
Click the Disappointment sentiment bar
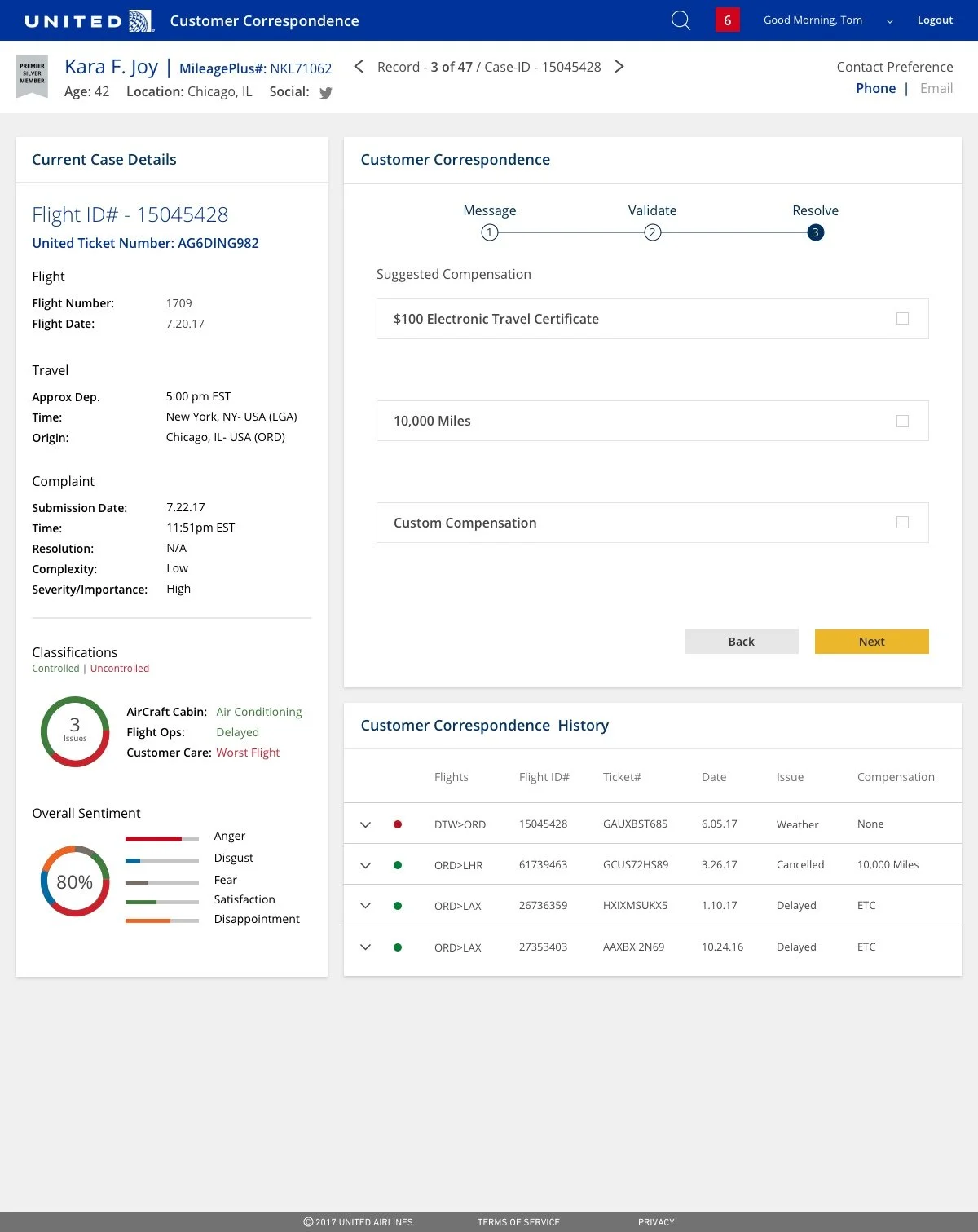click(x=162, y=921)
